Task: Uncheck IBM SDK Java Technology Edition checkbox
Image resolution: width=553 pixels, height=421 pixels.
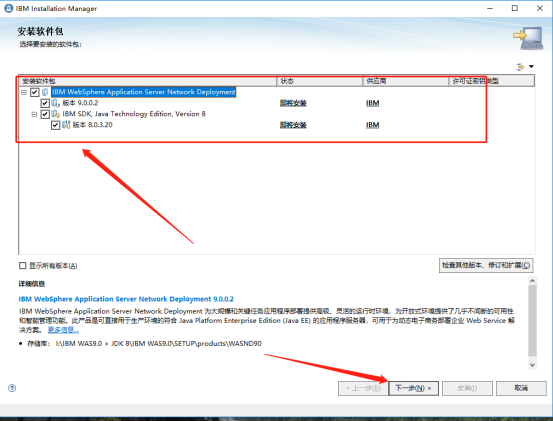Action: [x=45, y=114]
